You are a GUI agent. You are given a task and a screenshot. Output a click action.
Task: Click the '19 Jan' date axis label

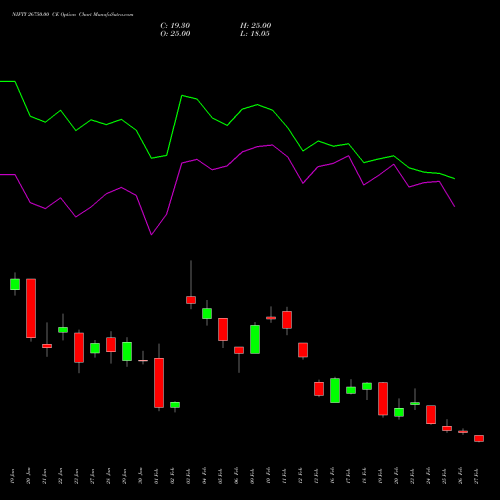[12, 477]
